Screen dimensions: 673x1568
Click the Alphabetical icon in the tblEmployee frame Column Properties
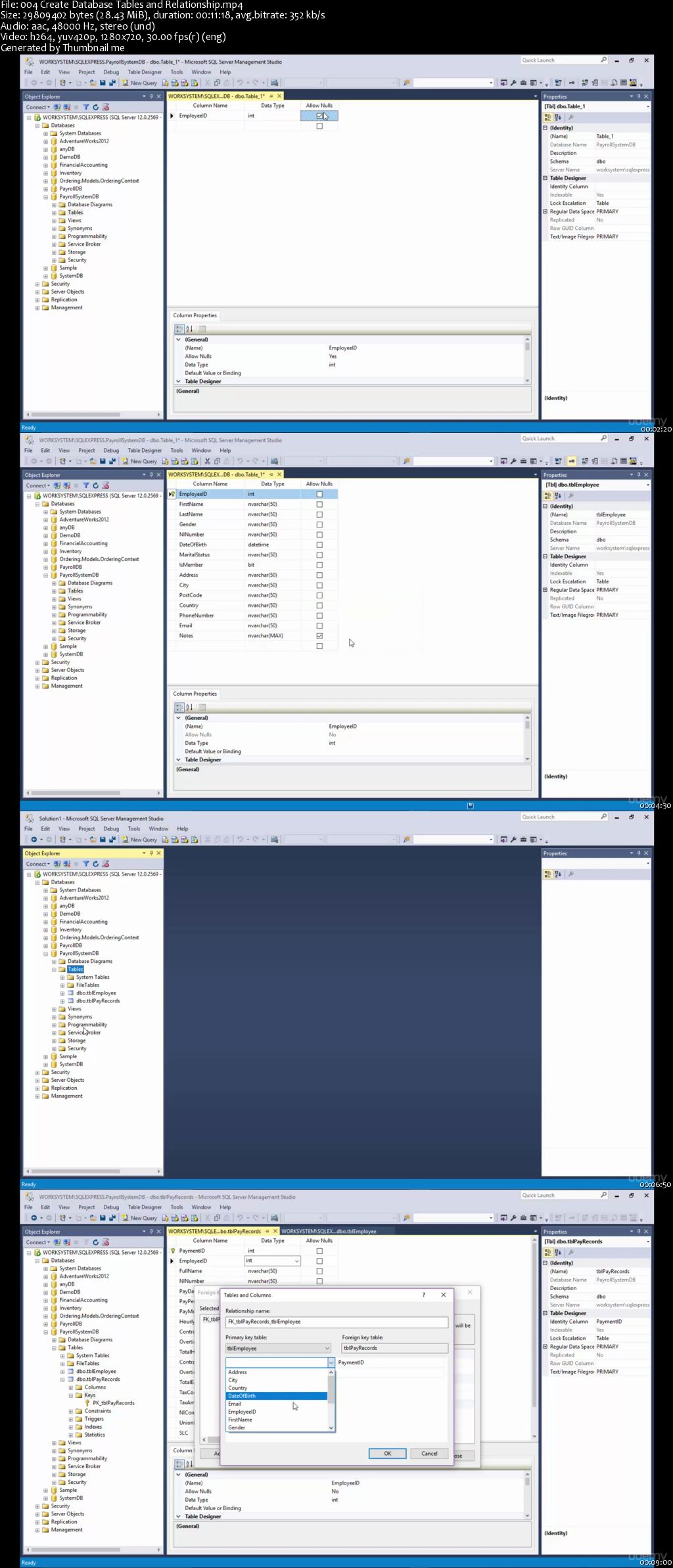coord(189,707)
